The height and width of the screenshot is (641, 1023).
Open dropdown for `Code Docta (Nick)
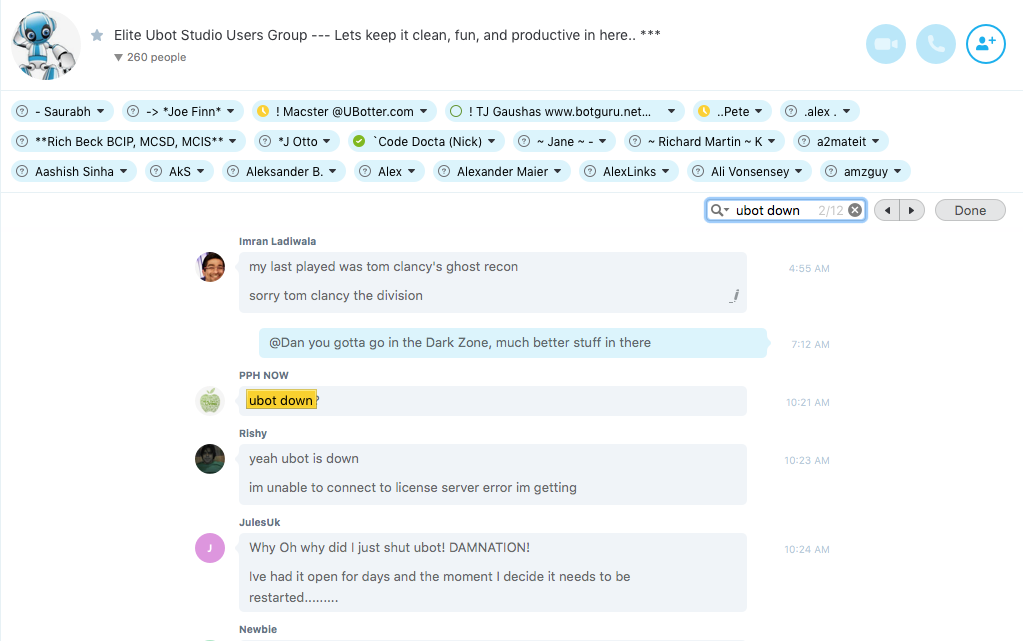click(x=491, y=142)
